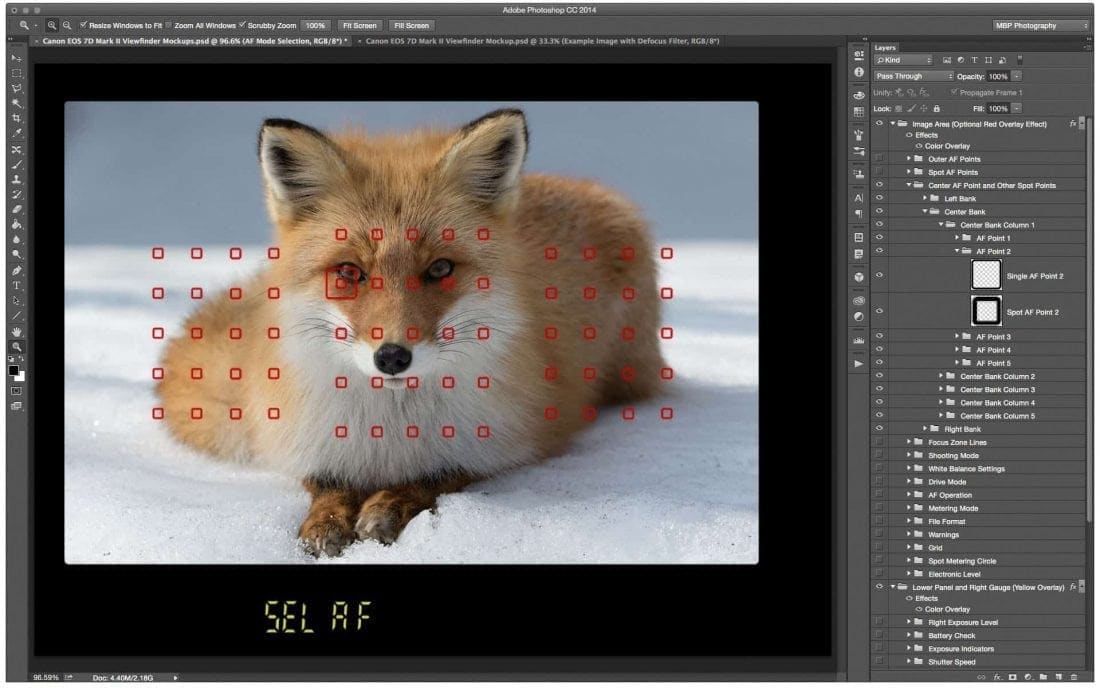
Task: Select the Clone Stamp tool
Action: (x=17, y=179)
